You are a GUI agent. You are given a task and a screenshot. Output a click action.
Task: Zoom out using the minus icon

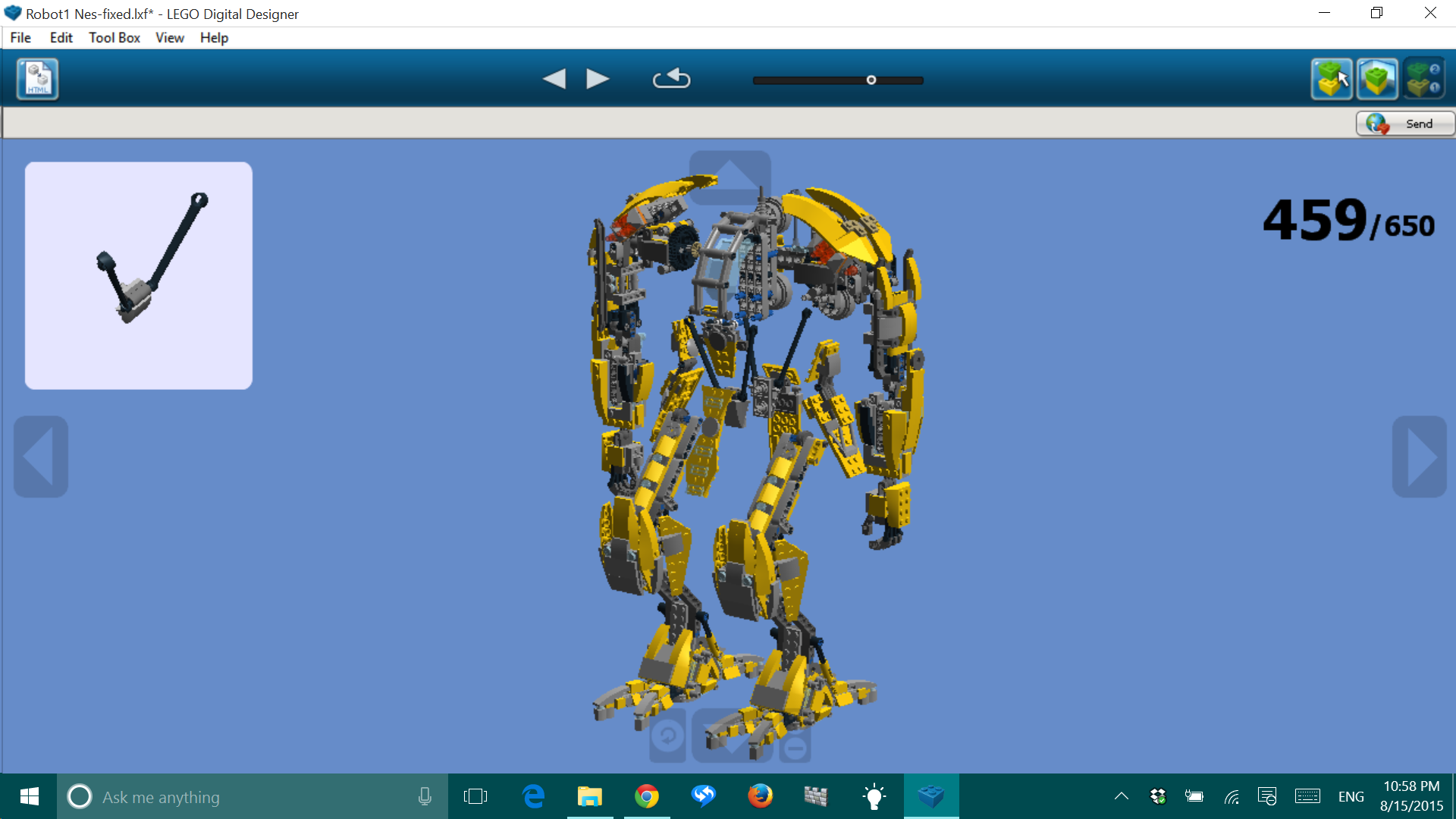point(795,747)
